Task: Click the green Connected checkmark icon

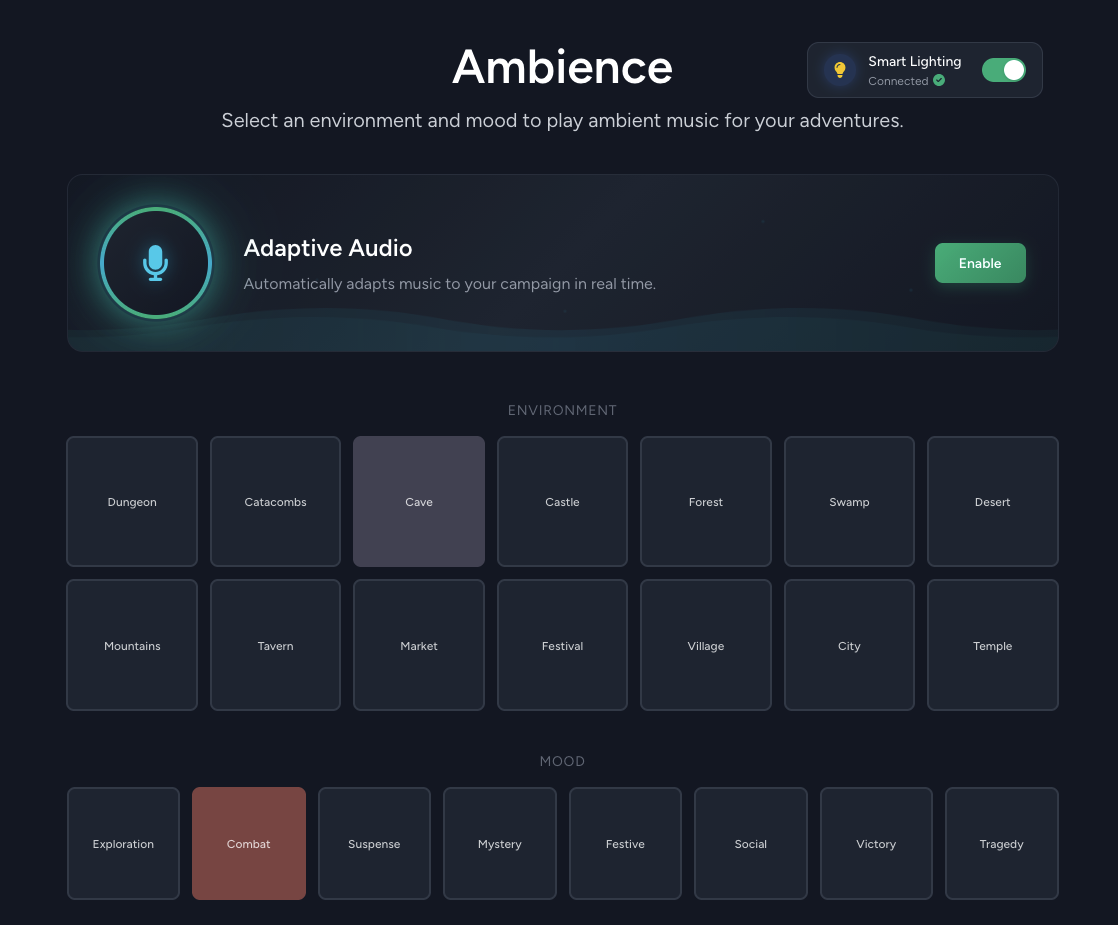Action: (x=939, y=81)
